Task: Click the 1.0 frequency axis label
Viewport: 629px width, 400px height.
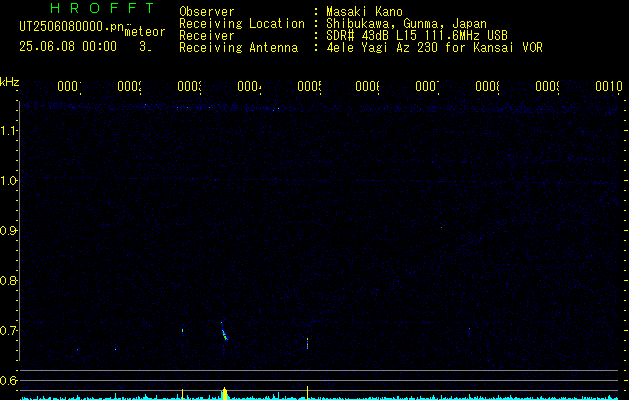Action: (10, 181)
